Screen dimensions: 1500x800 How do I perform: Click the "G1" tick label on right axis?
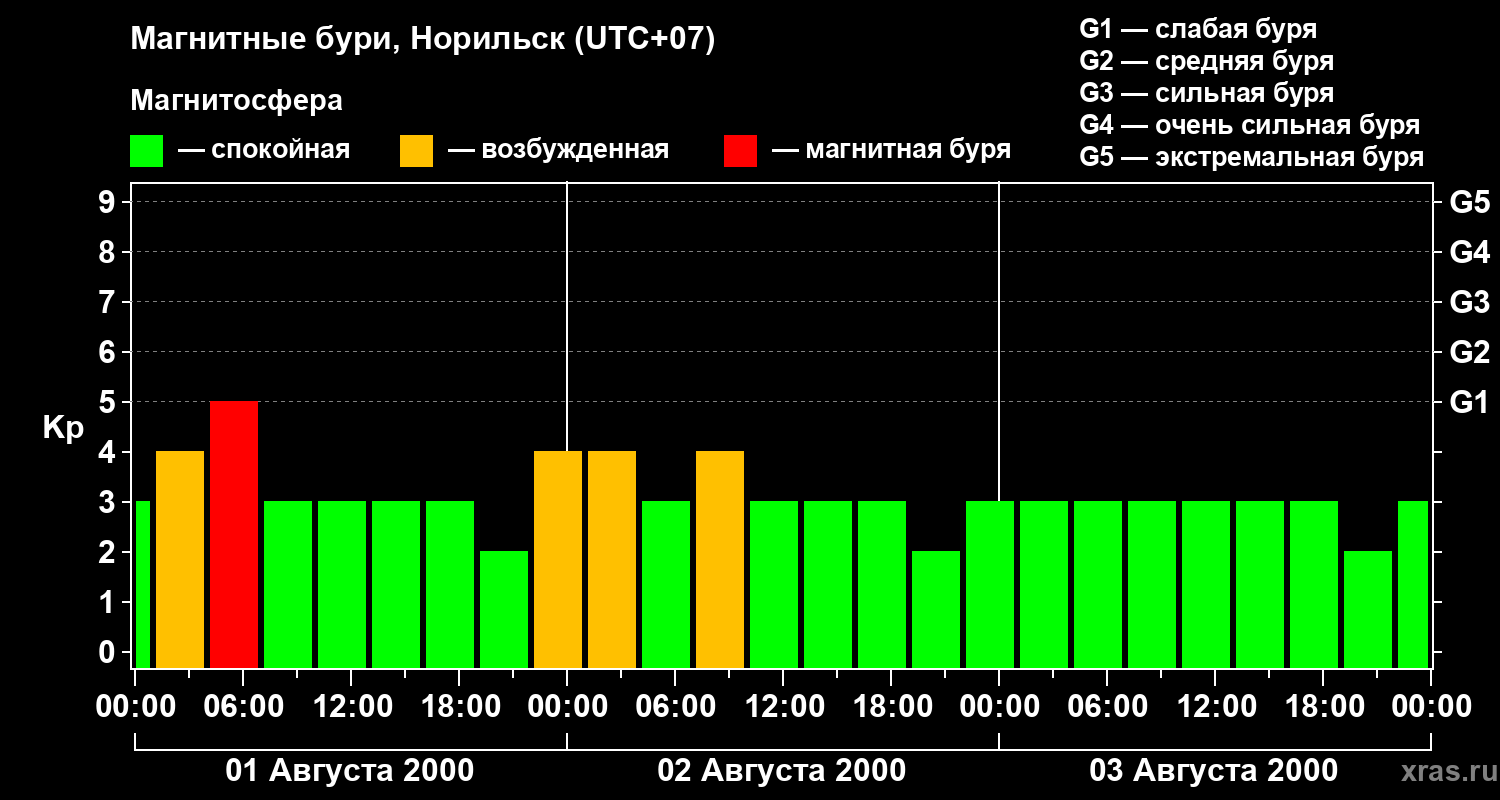pyautogui.click(x=1469, y=402)
